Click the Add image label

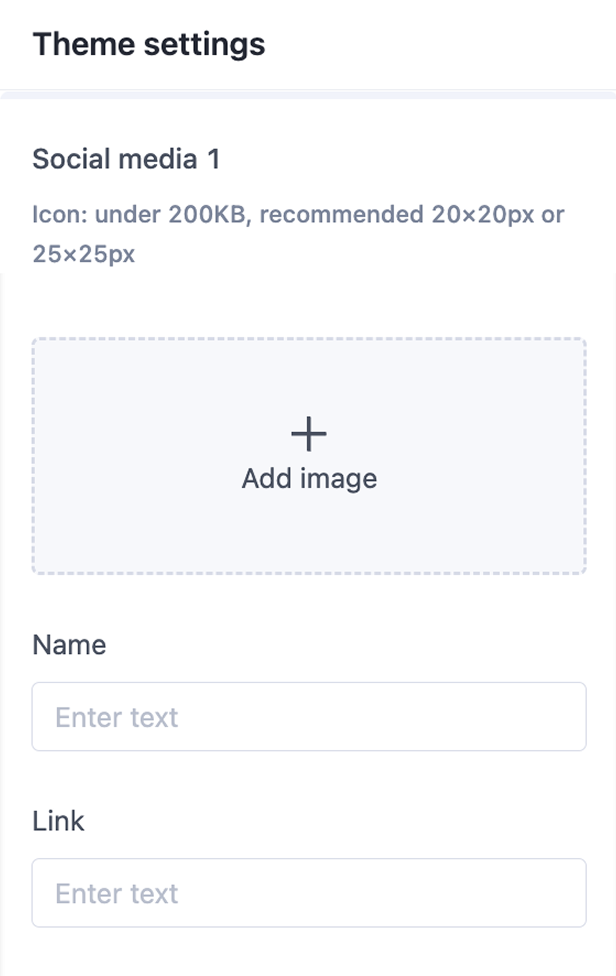tap(308, 478)
